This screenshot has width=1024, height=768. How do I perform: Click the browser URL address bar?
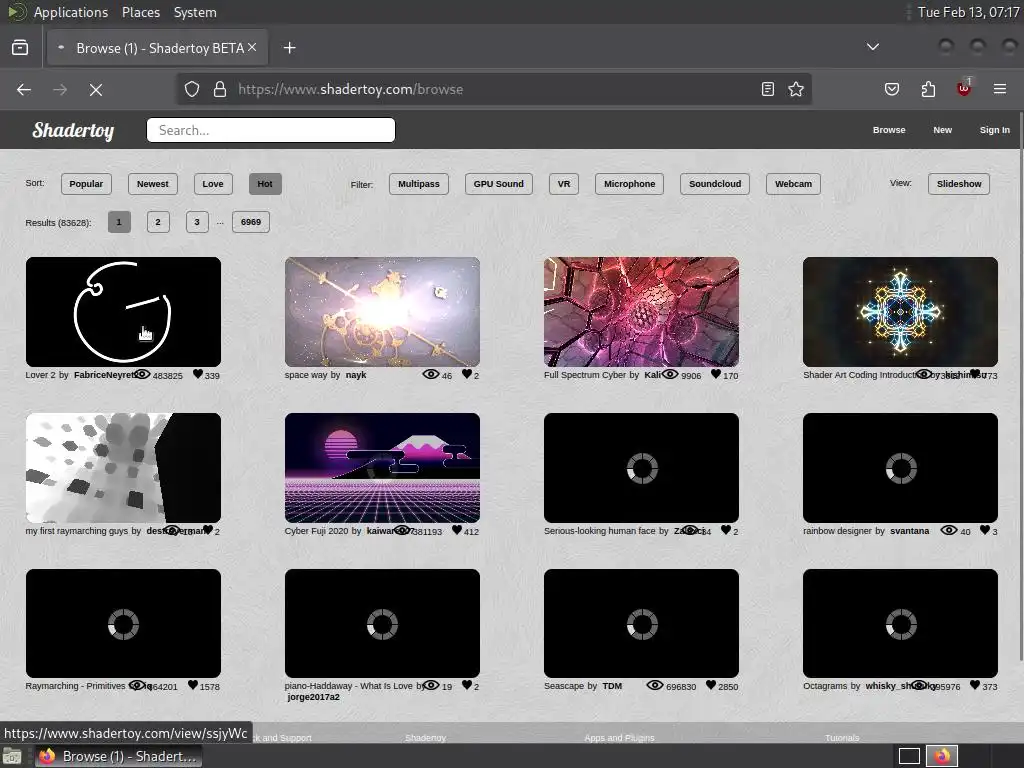coord(493,89)
